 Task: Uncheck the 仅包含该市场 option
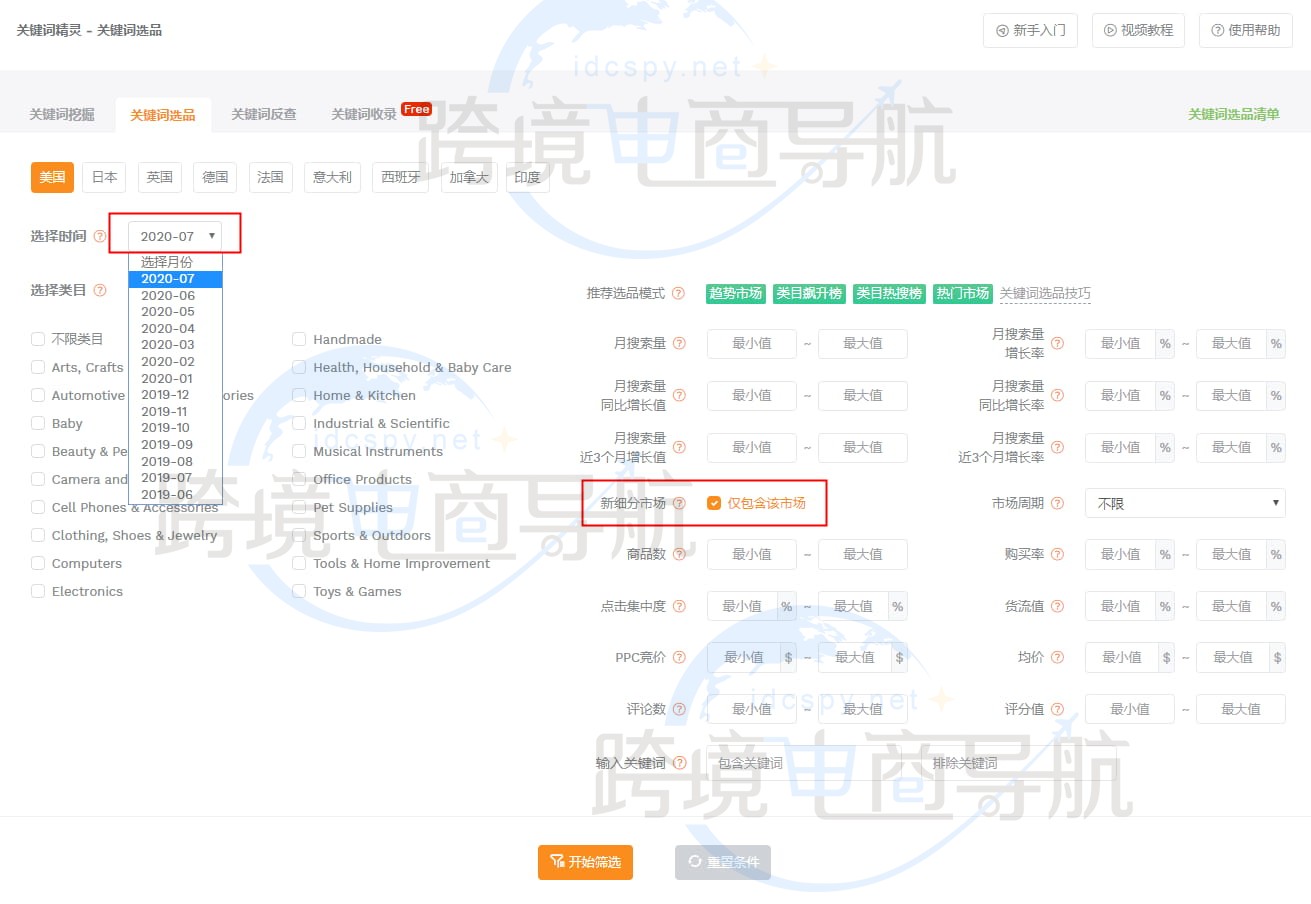[x=713, y=503]
